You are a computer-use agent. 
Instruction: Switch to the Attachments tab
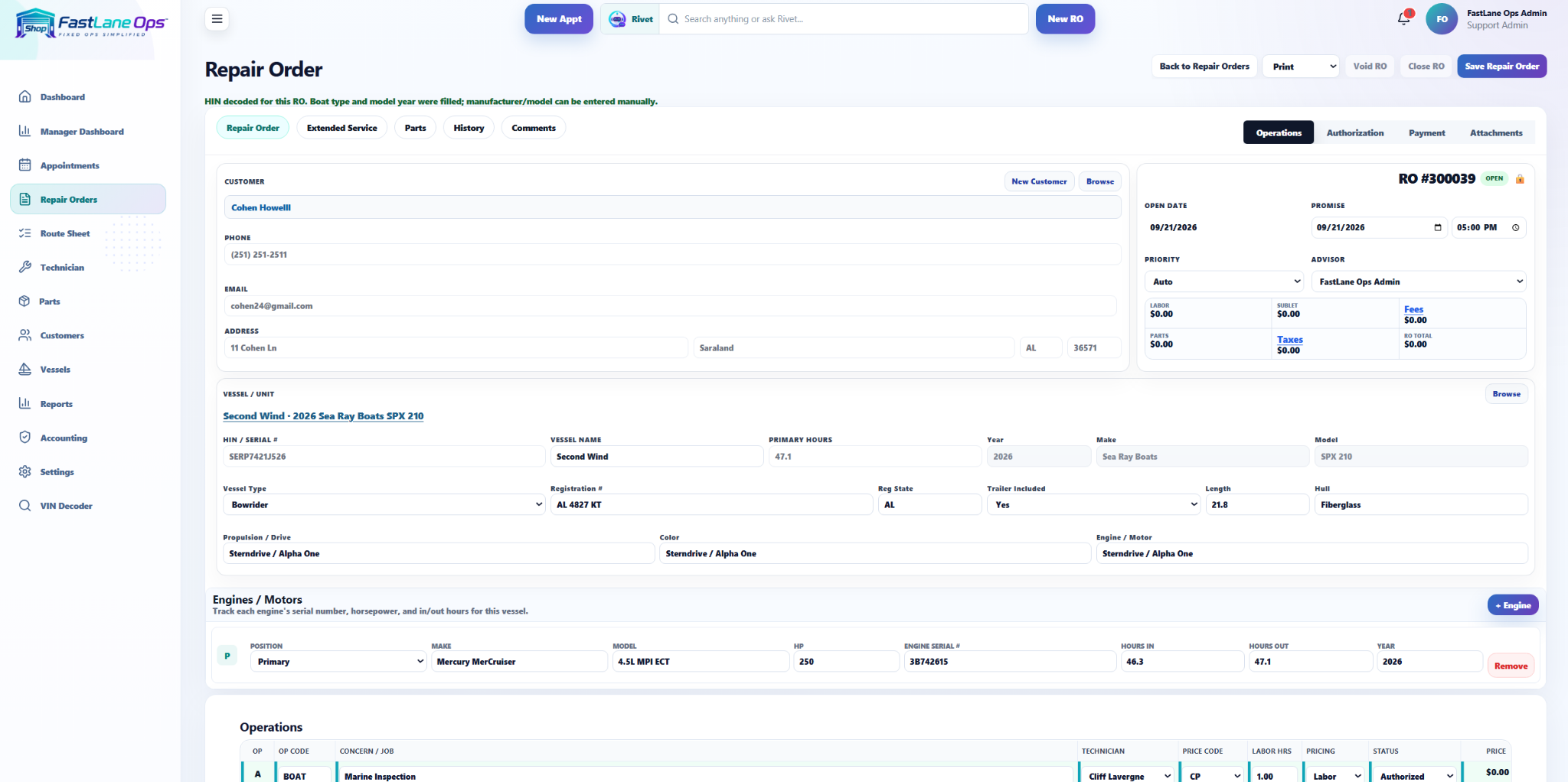coord(1496,133)
